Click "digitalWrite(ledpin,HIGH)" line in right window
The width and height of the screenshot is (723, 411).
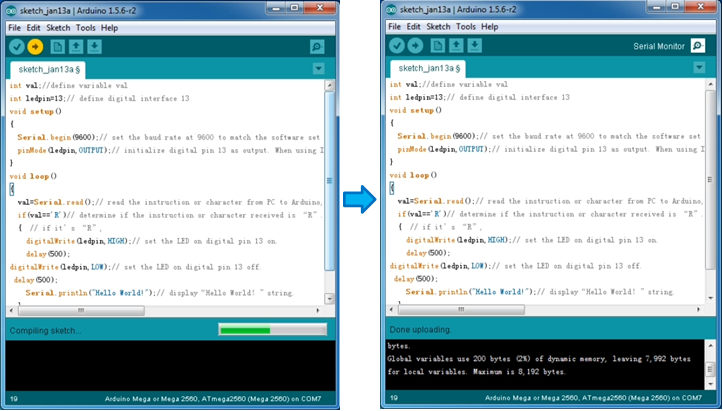tap(532, 240)
